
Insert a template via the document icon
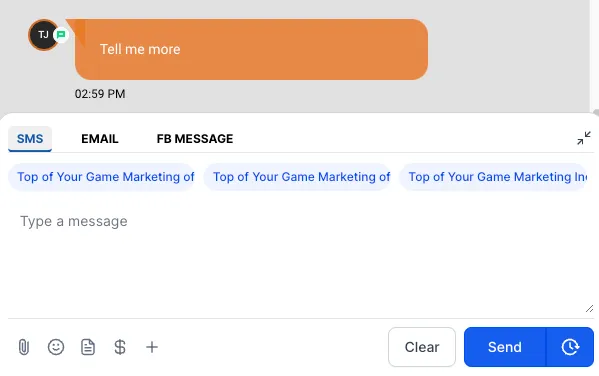pos(88,347)
